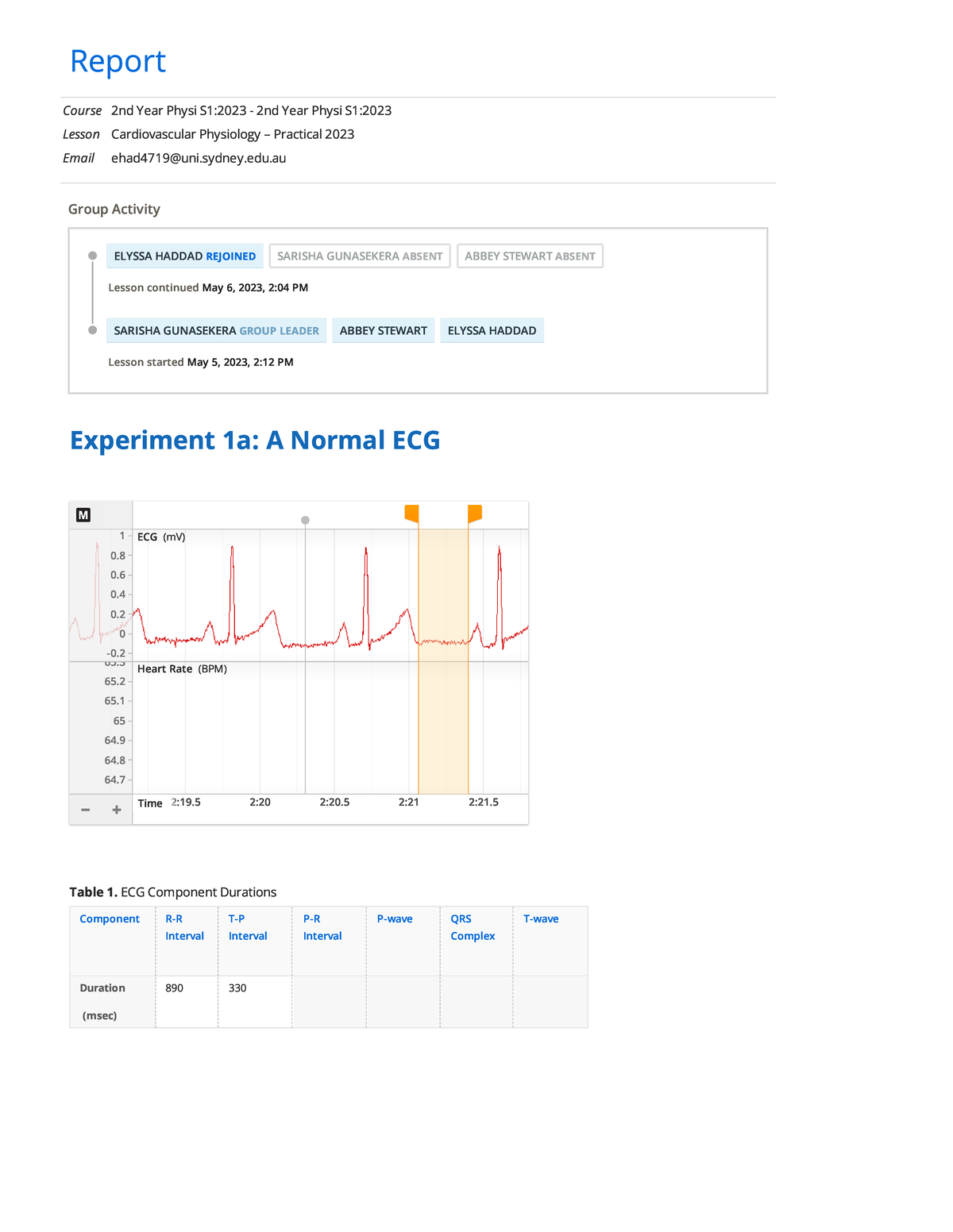Click the SARISHA GUNASEKERA GROUP LEADER tag

pos(217,331)
